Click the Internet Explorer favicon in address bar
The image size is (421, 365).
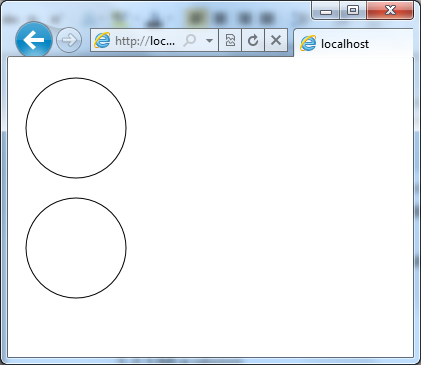tap(102, 41)
